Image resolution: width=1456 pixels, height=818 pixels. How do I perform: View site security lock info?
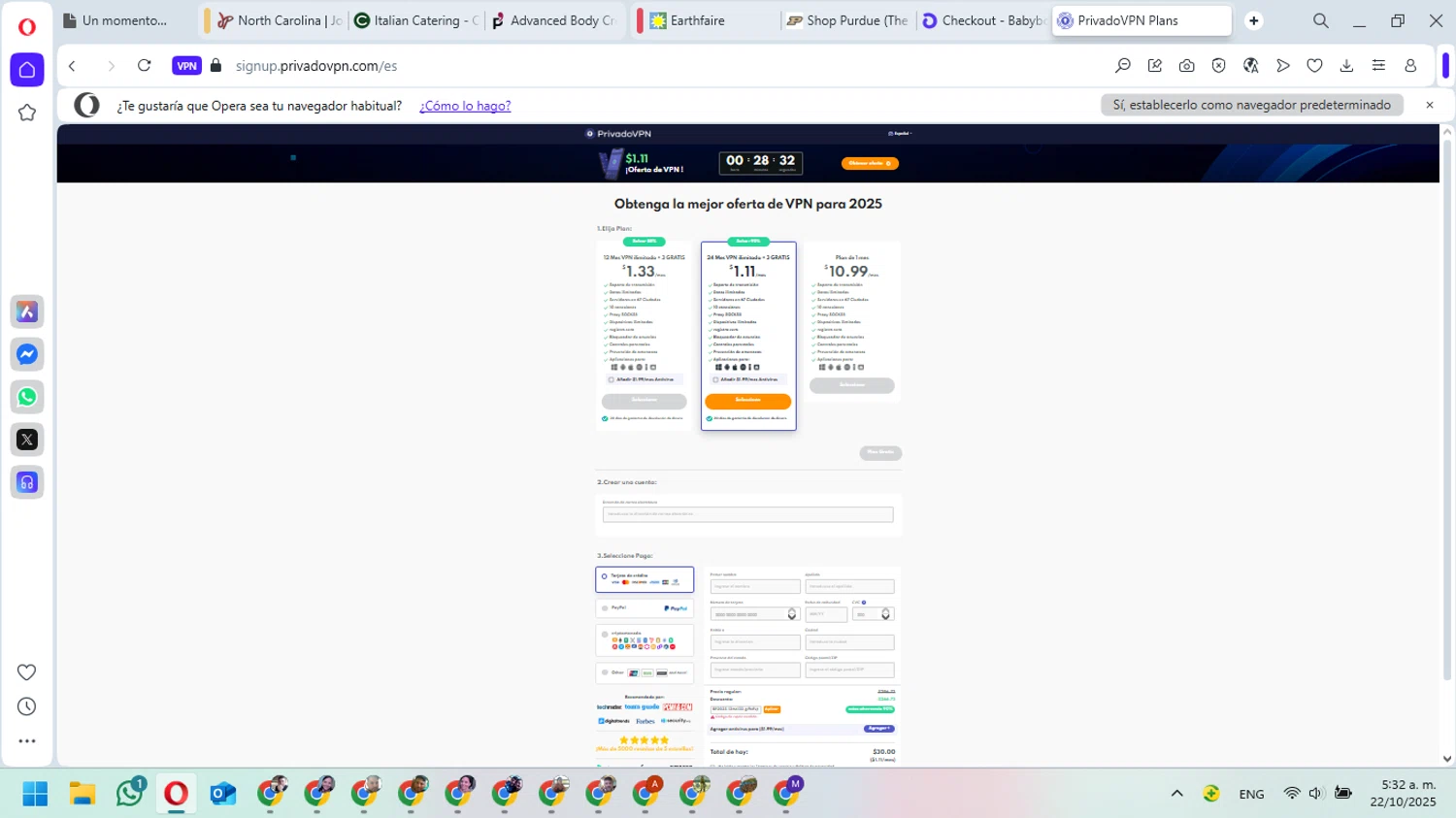coord(215,66)
